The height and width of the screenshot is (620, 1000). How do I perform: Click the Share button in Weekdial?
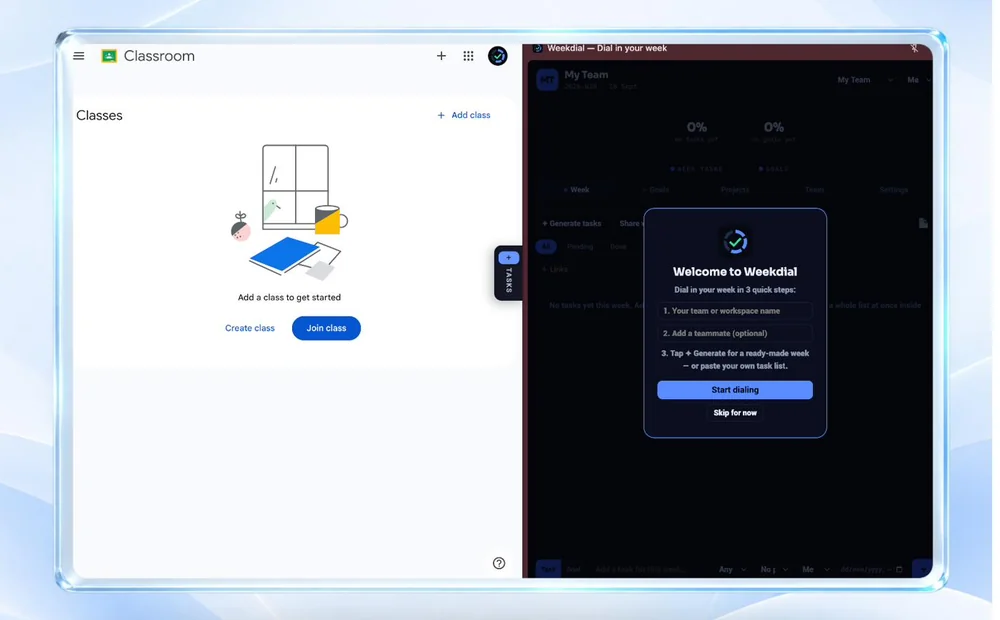[631, 223]
